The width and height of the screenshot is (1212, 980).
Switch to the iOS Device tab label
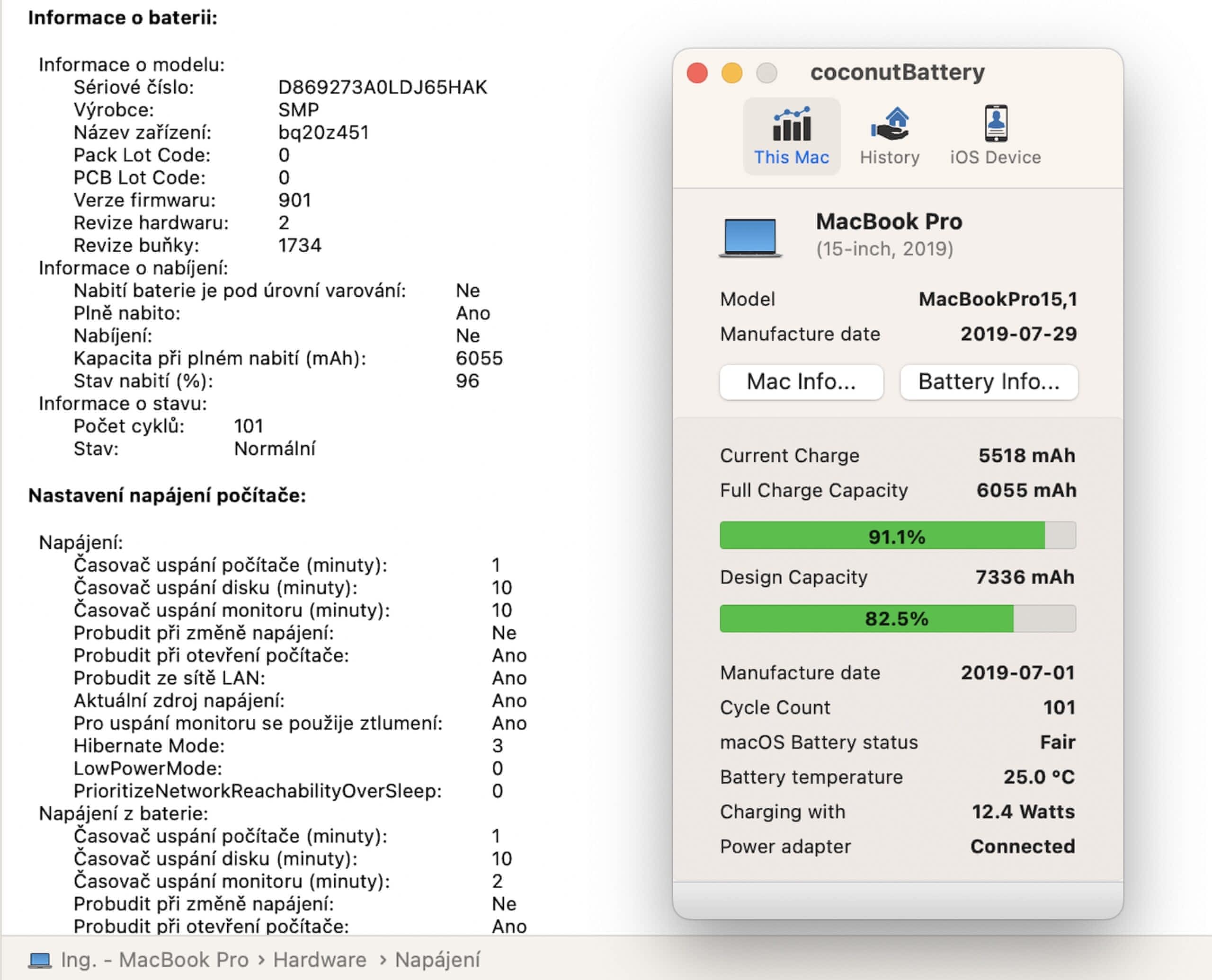[x=995, y=158]
